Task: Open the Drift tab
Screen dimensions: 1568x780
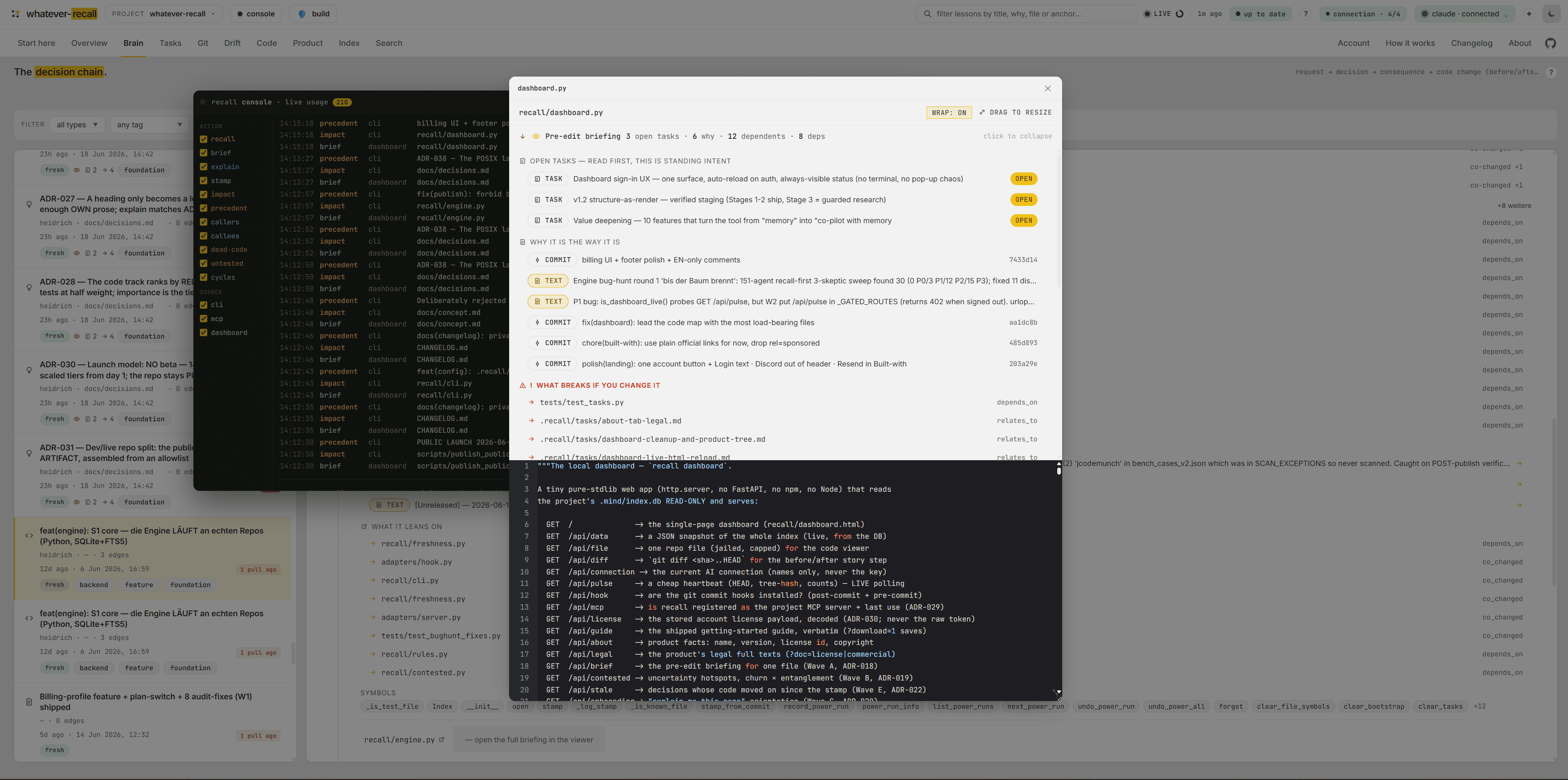Action: click(x=232, y=43)
